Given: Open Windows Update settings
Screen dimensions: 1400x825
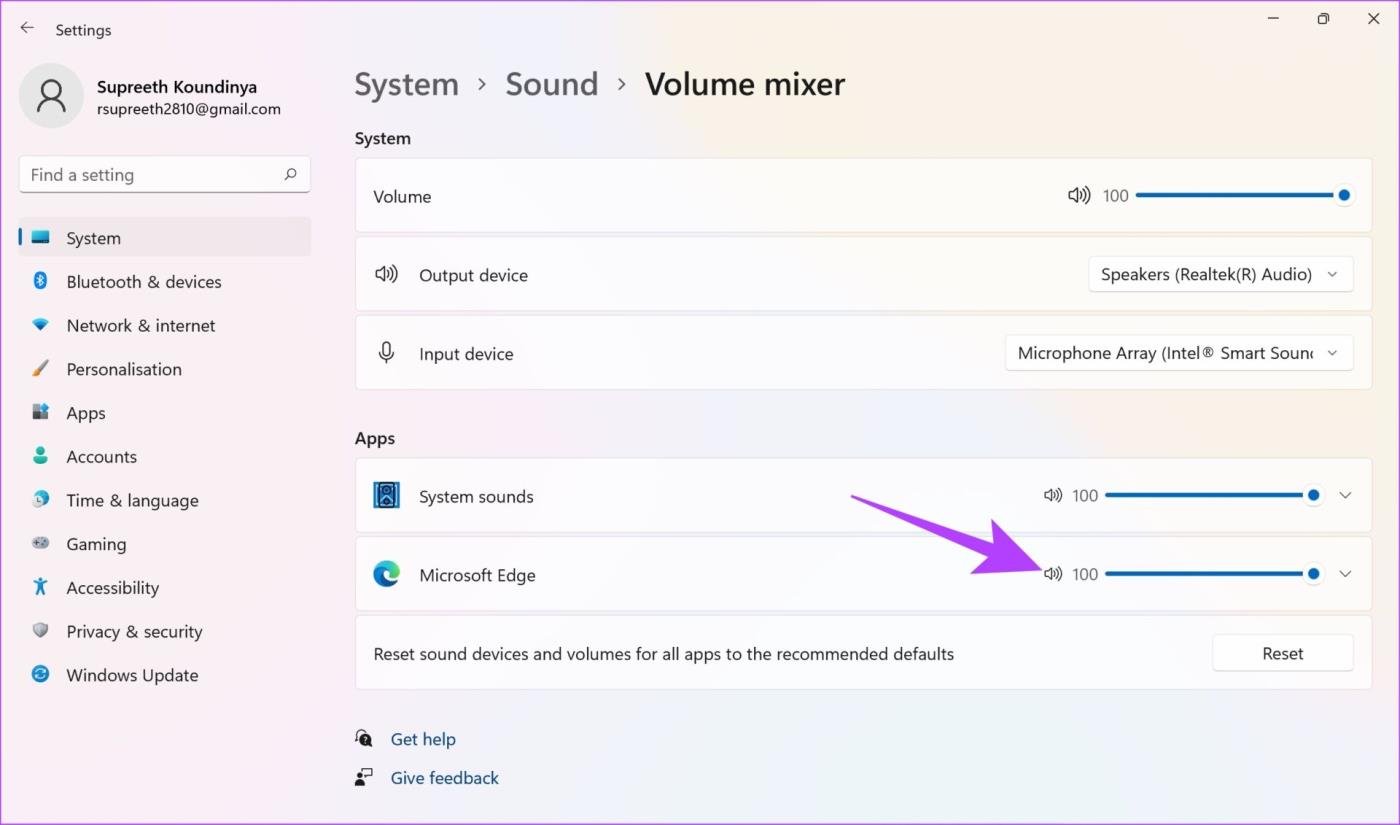Looking at the screenshot, I should 165,675.
